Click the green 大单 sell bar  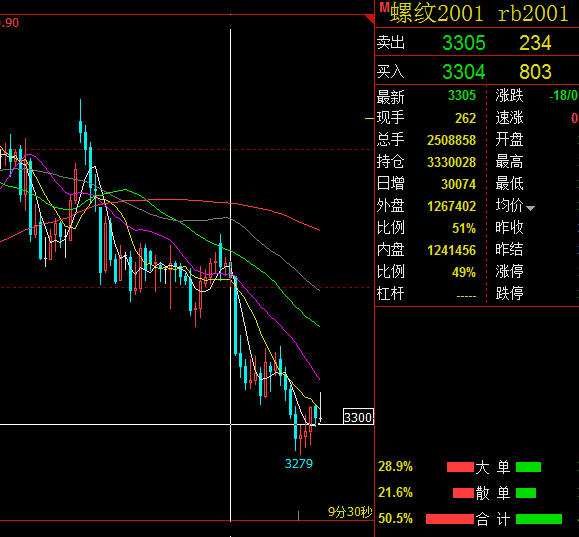[x=528, y=467]
